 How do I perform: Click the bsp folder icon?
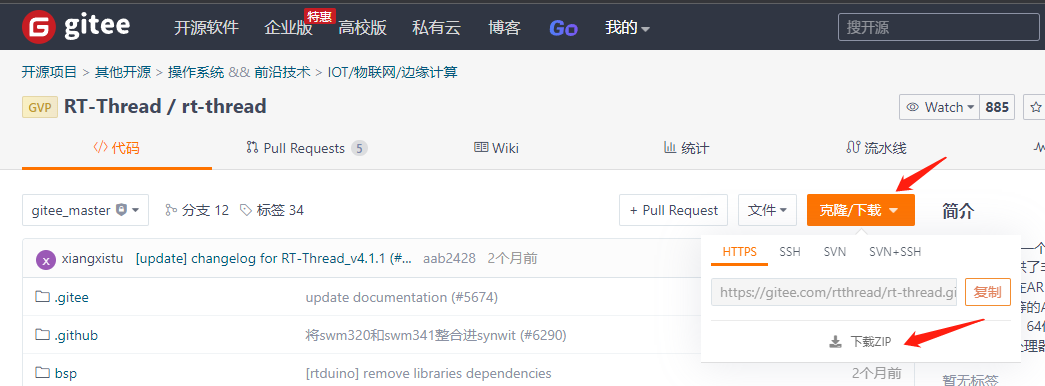pos(43,373)
